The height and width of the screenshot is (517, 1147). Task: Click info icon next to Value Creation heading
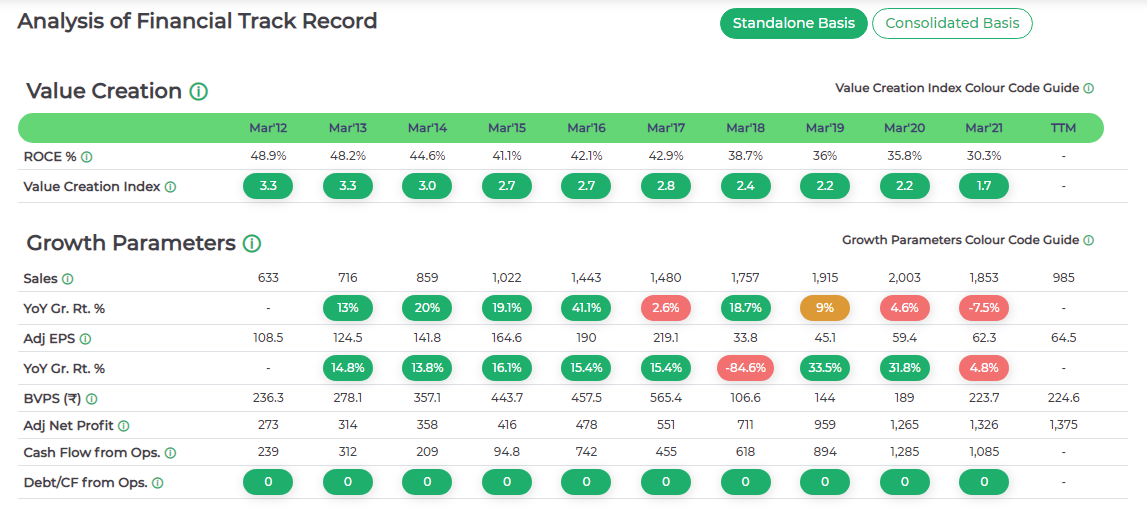[198, 92]
